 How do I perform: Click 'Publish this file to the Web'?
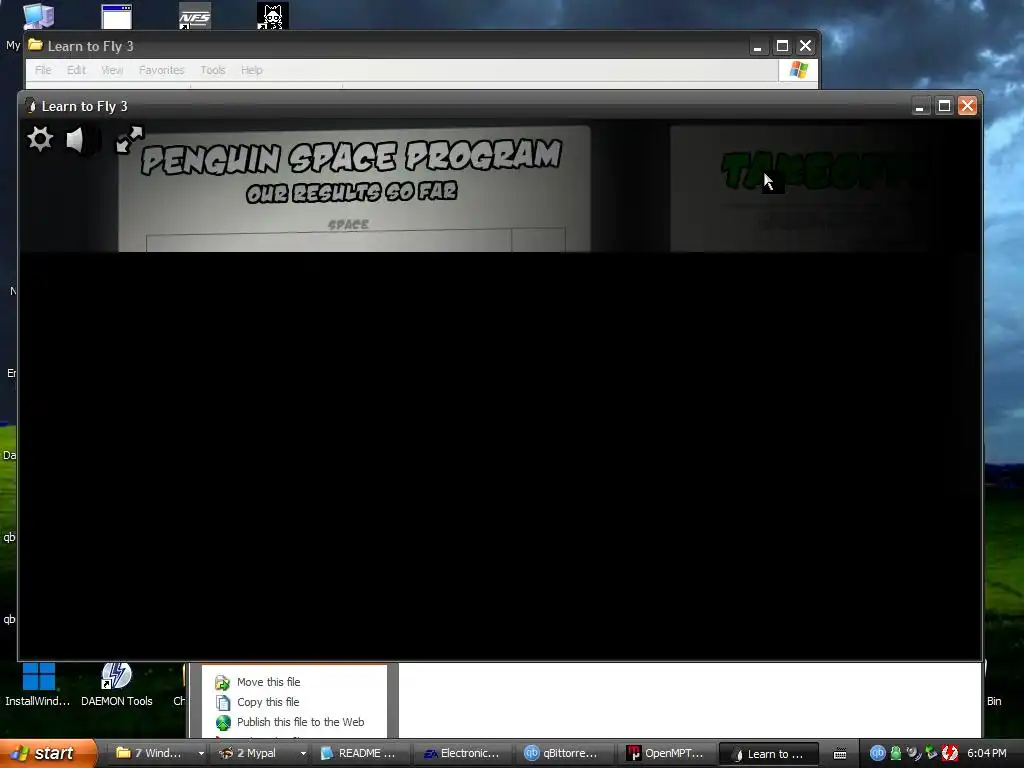[300, 722]
